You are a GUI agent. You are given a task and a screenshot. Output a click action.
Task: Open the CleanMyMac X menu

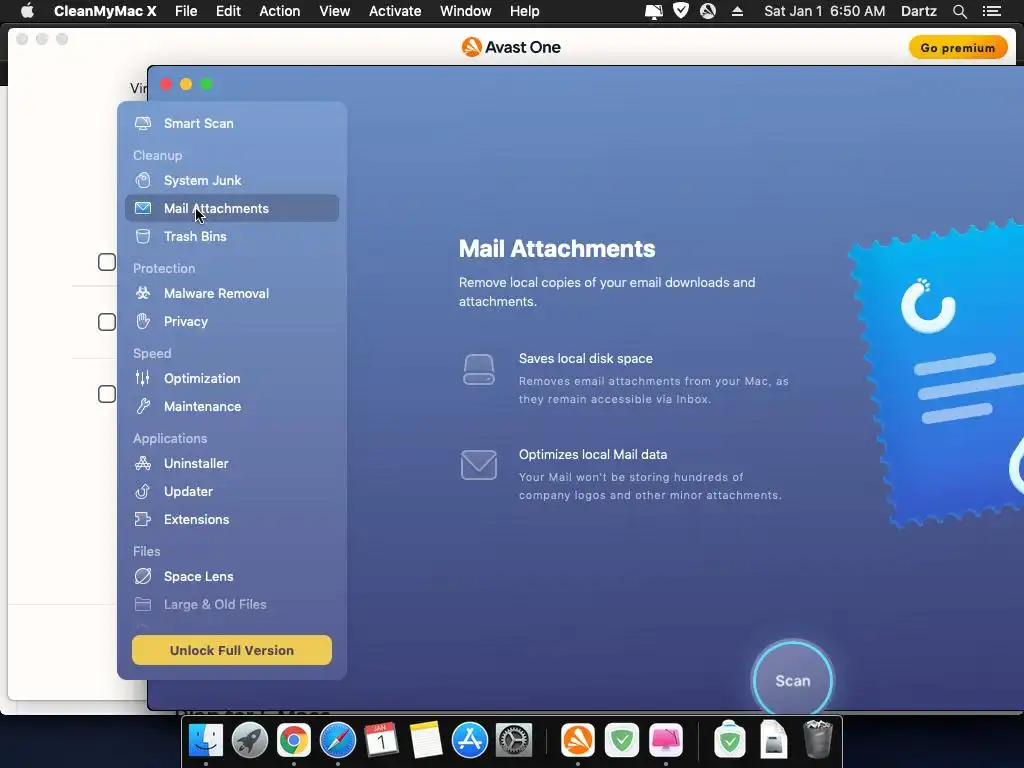(x=105, y=11)
